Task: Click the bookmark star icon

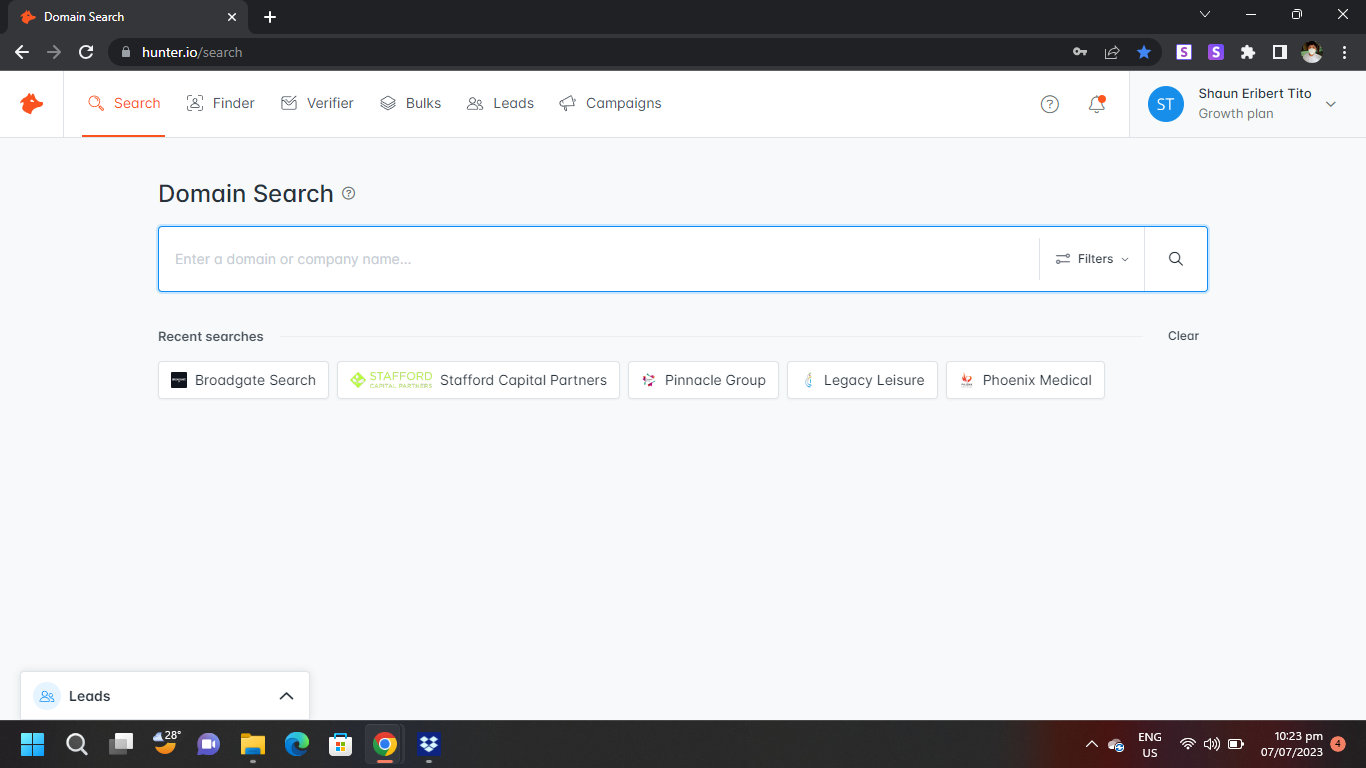Action: click(x=1144, y=52)
